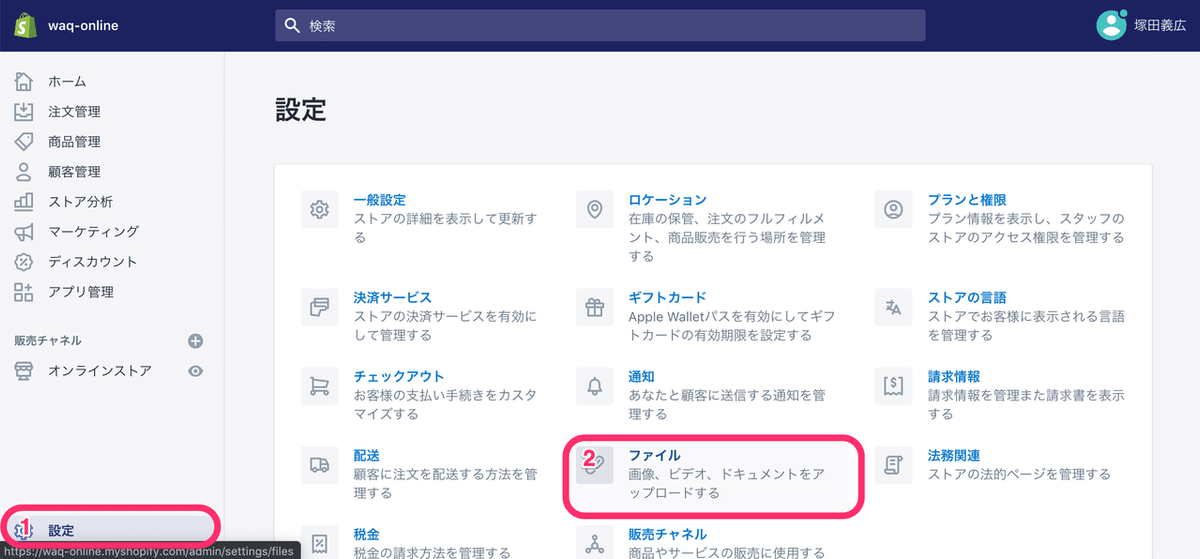
Task: Open アプリ管理 in the sidebar
Action: (80, 291)
